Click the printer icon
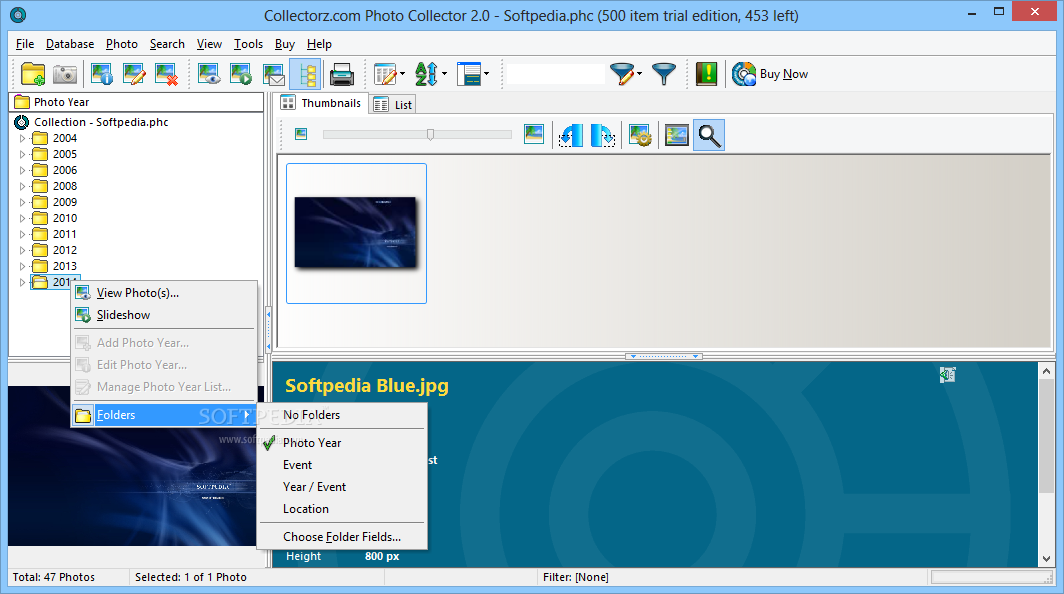Screen dimensions: 1064x594 pyautogui.click(x=341, y=74)
